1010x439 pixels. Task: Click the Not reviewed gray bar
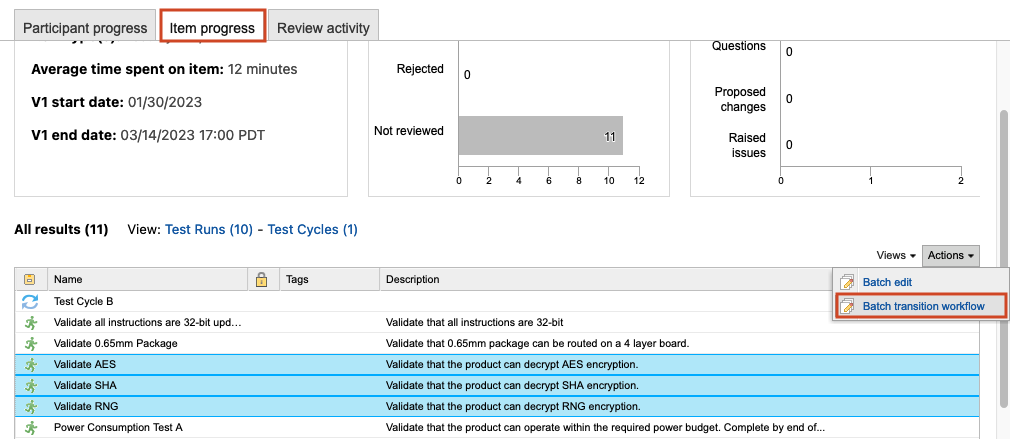(540, 135)
